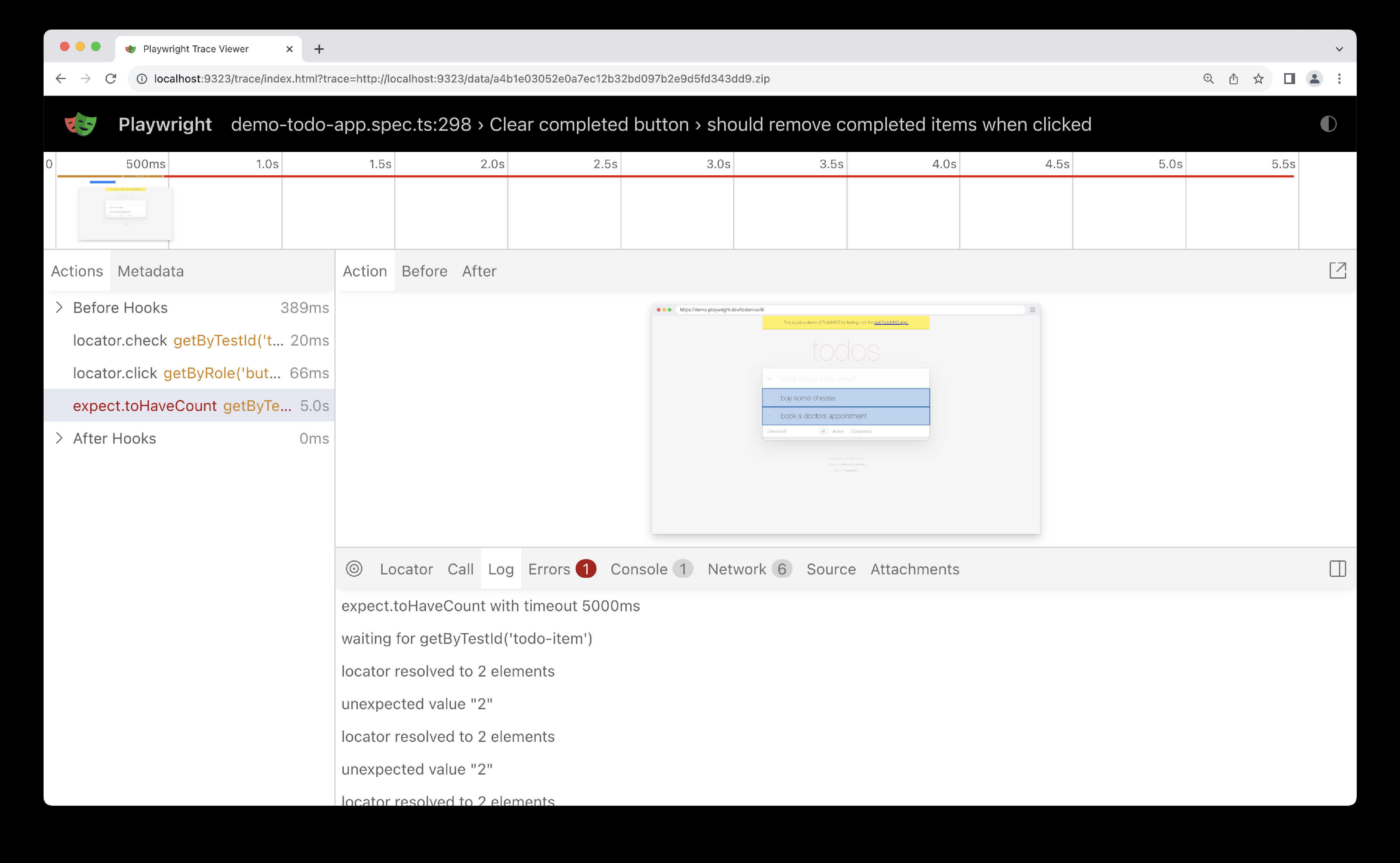
Task: Click the browser forward arrow
Action: coord(86,79)
